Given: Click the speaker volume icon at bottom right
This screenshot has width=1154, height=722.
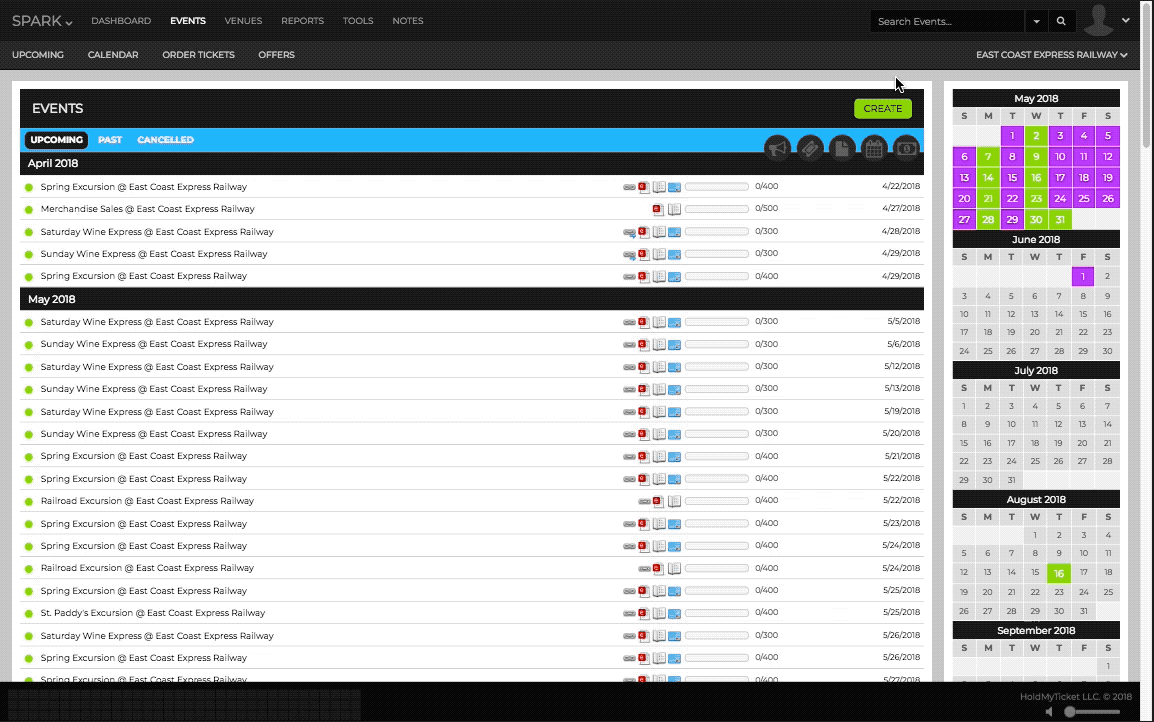Looking at the screenshot, I should tap(1049, 712).
